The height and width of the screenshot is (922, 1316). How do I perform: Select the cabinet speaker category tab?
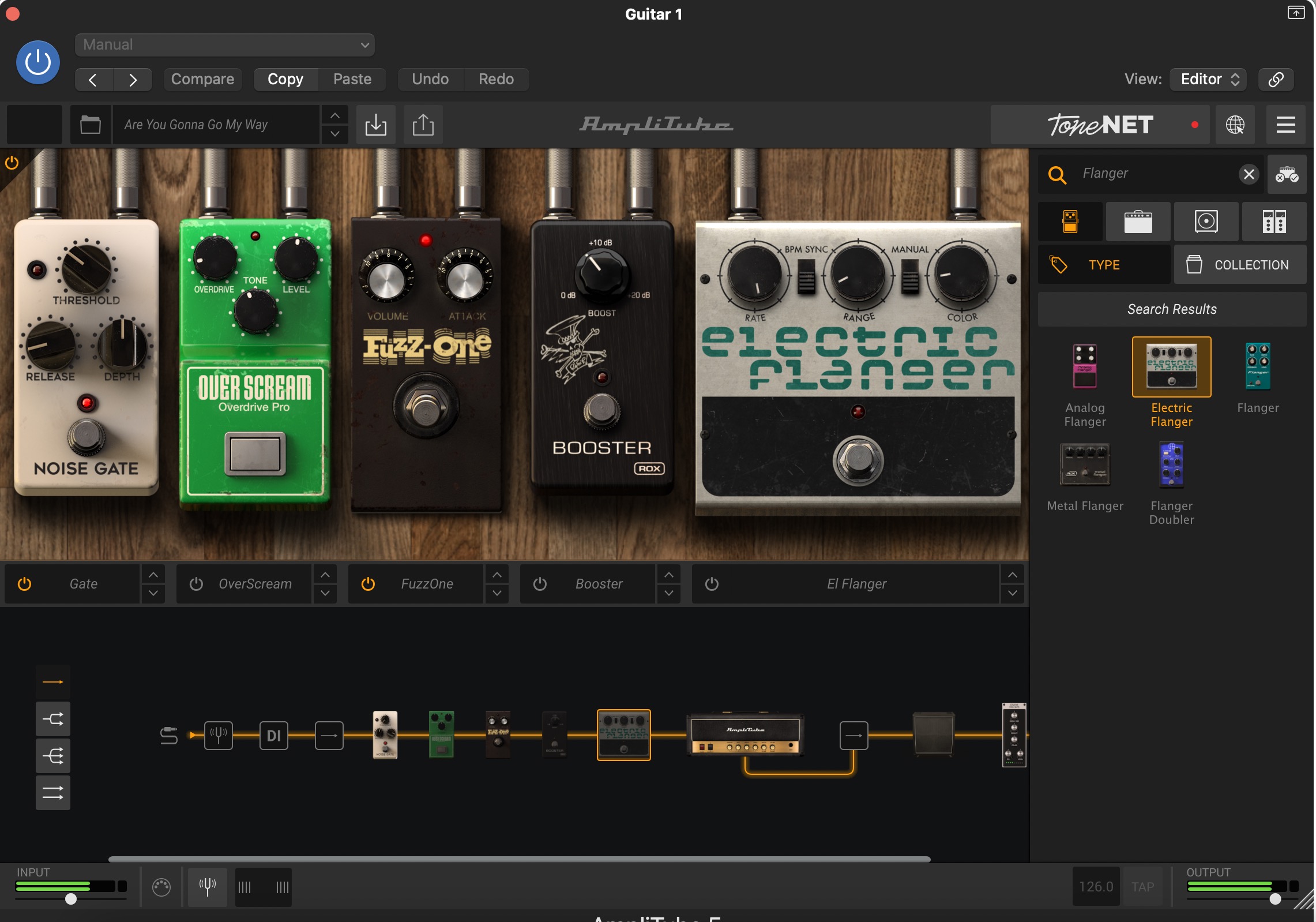(x=1206, y=222)
